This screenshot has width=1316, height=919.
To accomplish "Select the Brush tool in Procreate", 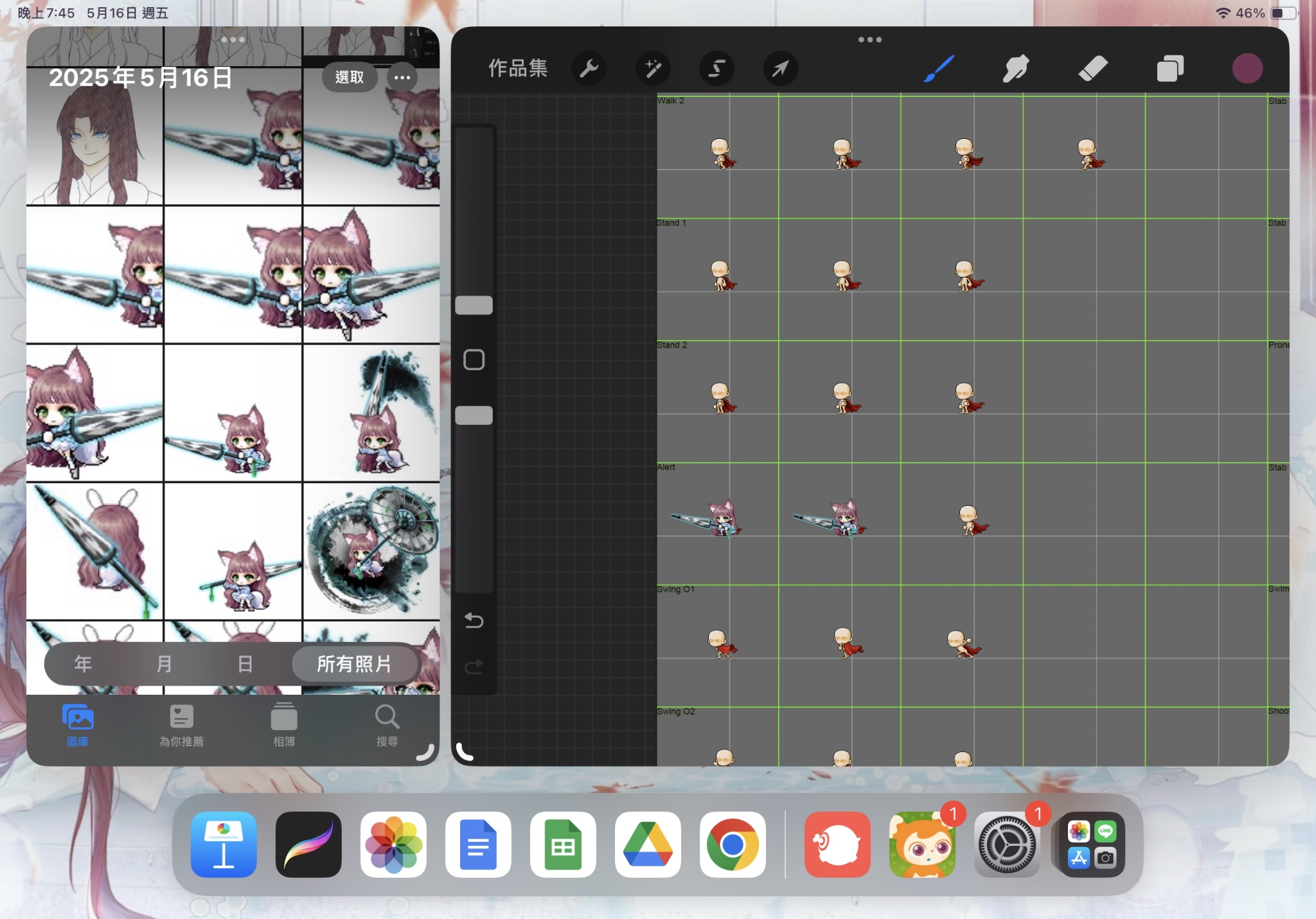I will pos(939,68).
